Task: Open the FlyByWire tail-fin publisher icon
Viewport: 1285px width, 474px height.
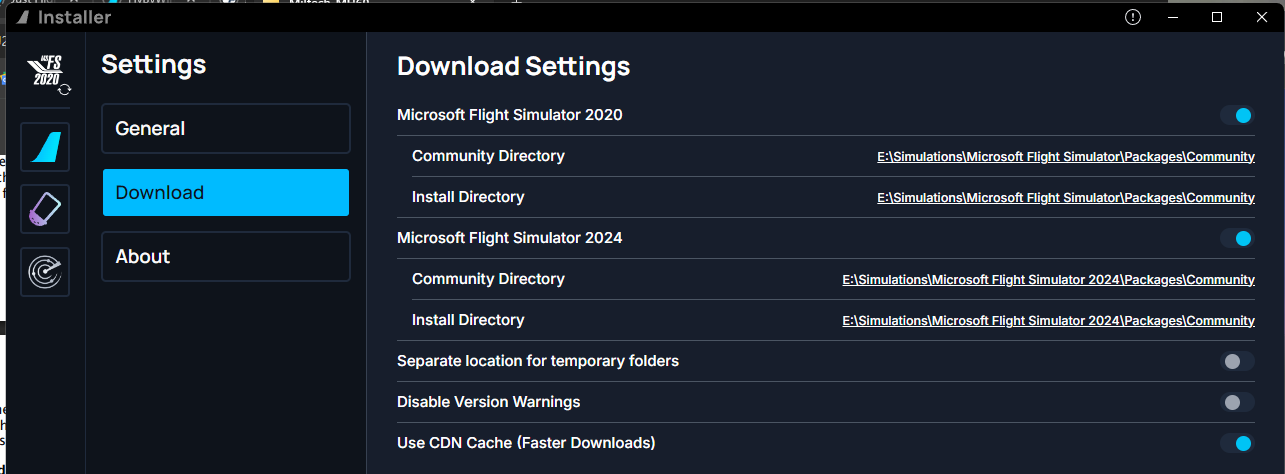Action: (46, 147)
